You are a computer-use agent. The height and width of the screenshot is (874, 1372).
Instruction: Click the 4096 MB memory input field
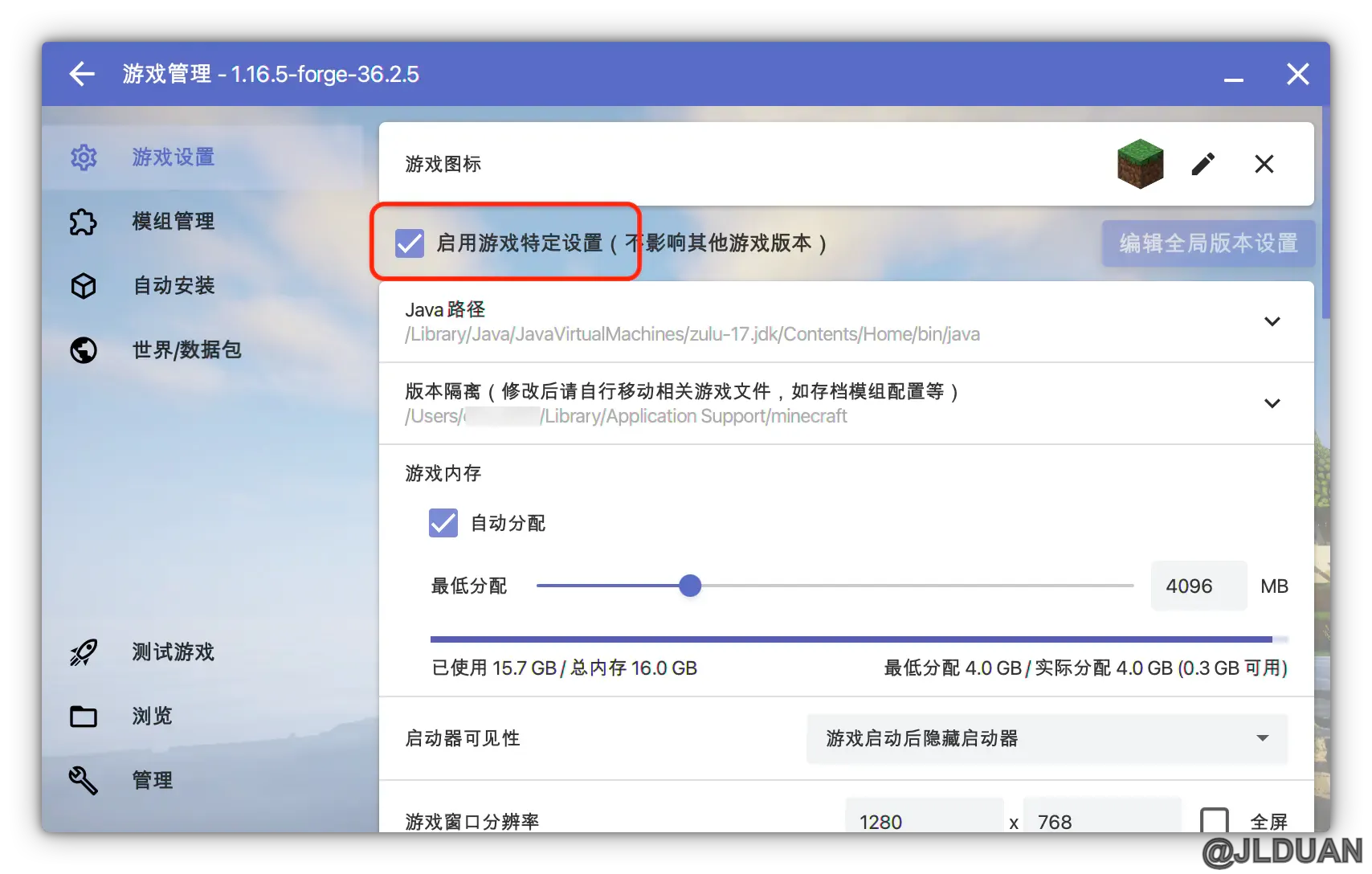click(1198, 586)
